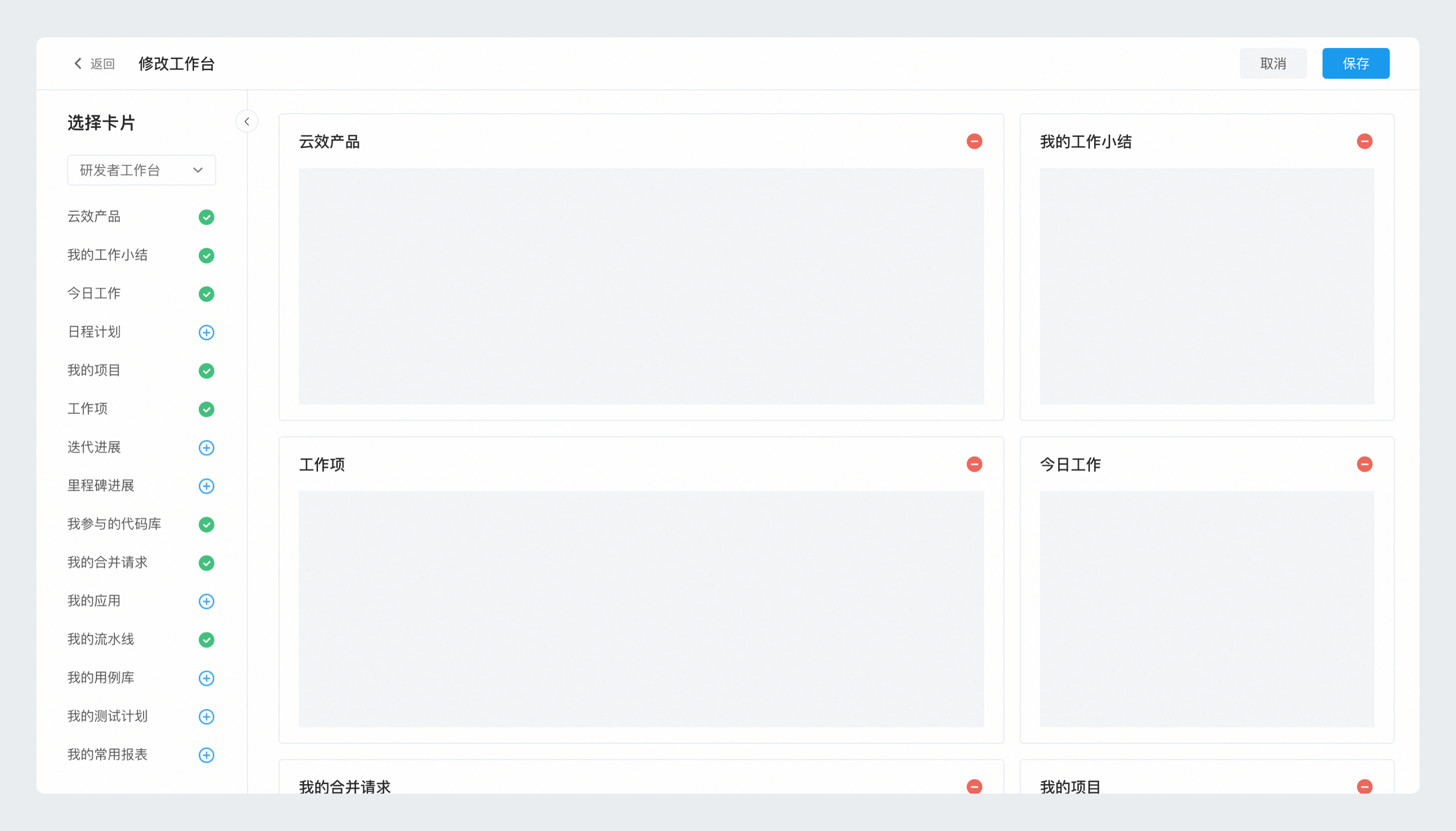The image size is (1456, 831).
Task: Collapse the 选择卡片 sidebar panel
Action: pos(247,121)
